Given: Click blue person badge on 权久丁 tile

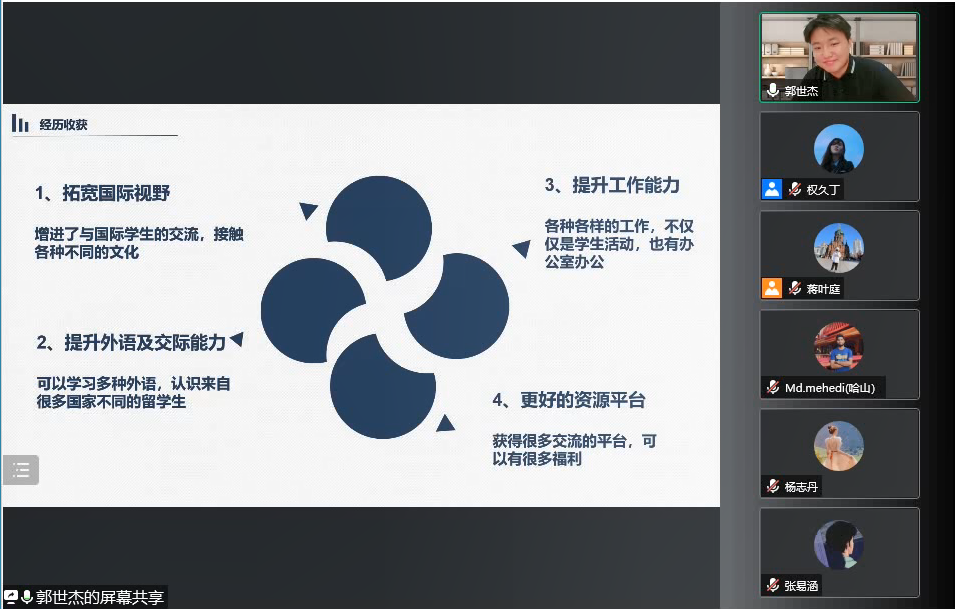Looking at the screenshot, I should click(x=772, y=189).
